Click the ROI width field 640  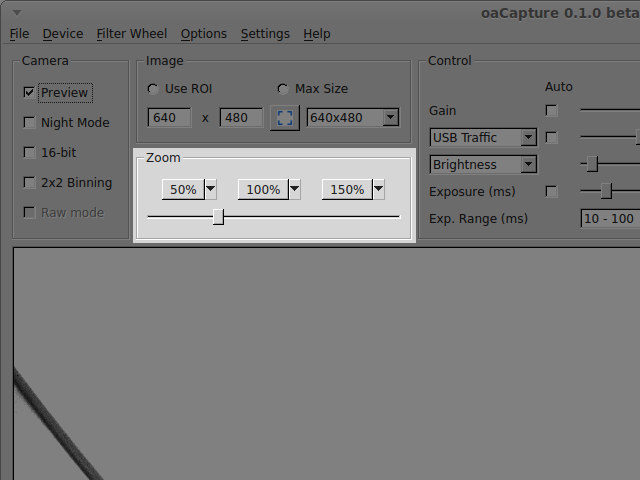coord(169,118)
